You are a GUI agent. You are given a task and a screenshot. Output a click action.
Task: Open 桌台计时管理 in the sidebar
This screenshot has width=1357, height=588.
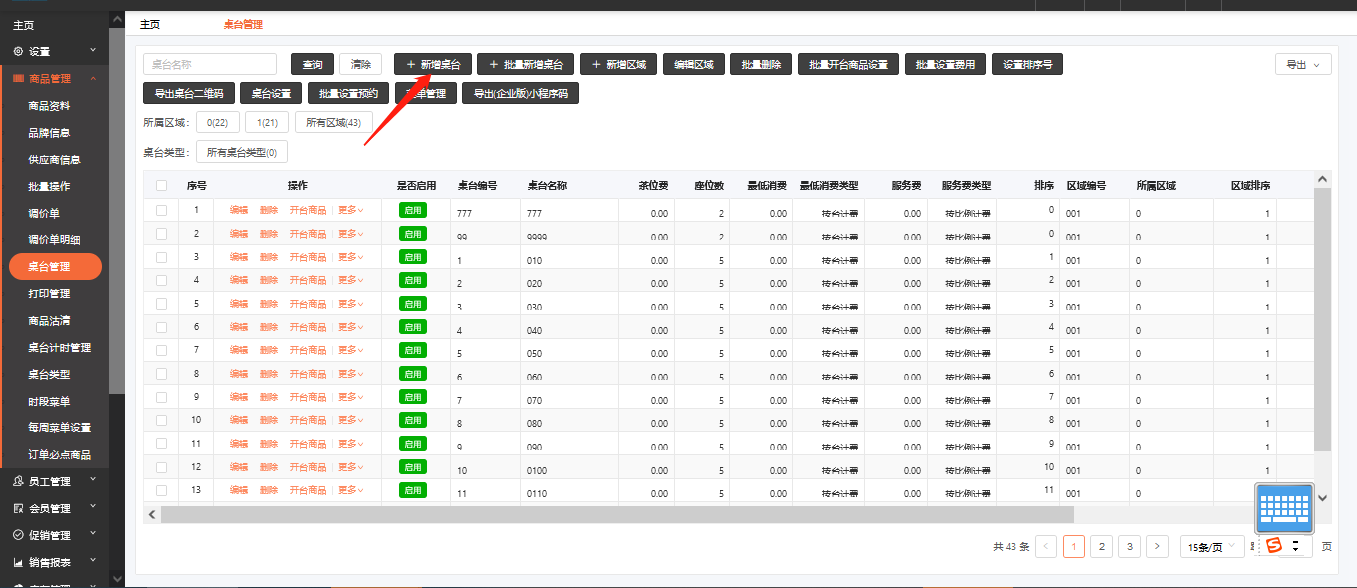[60, 348]
